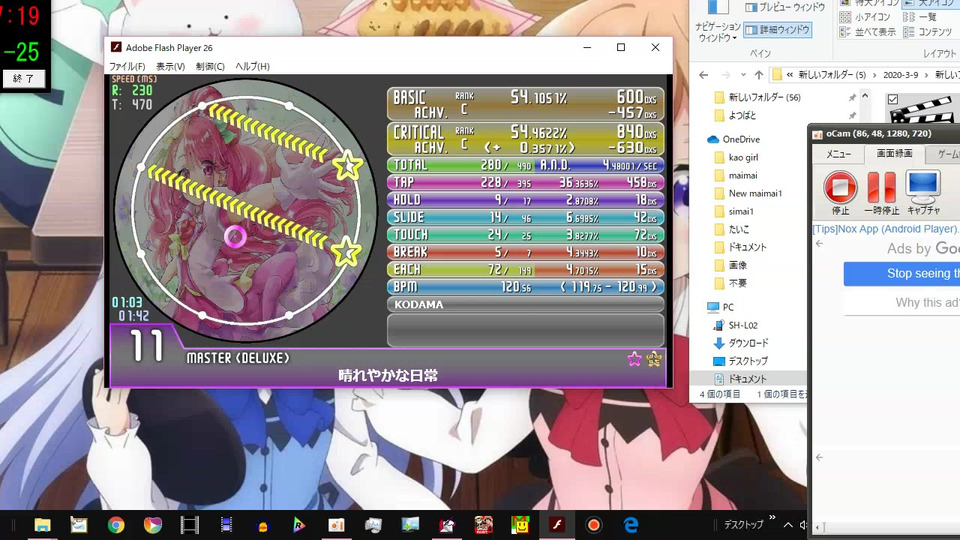Select 一覧 layout option in Explorer ribbon
Screen dimensions: 960x540
coord(920,17)
